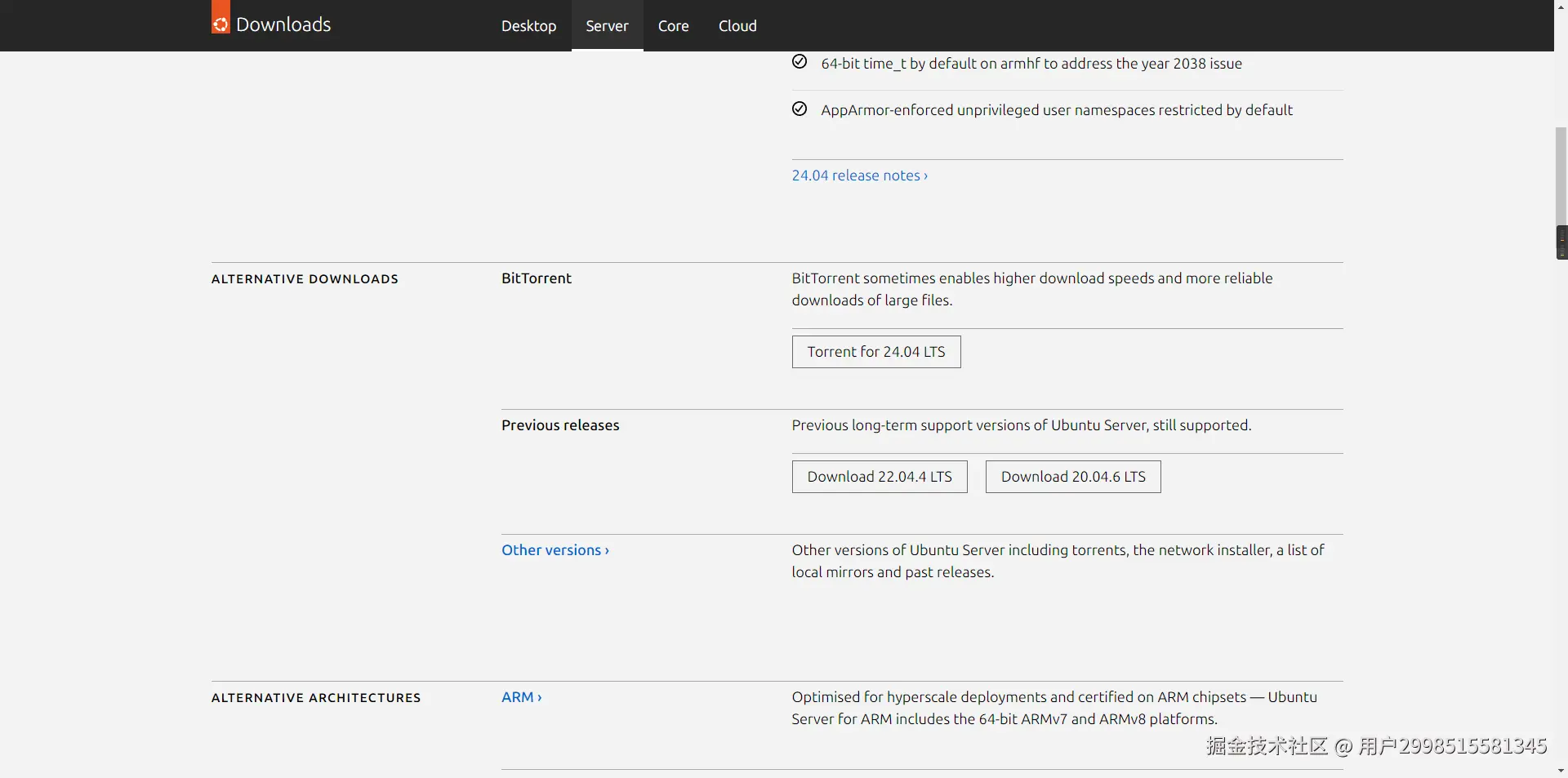Click the scrollbar down arrow
The image size is (1568, 778).
coord(1561,771)
